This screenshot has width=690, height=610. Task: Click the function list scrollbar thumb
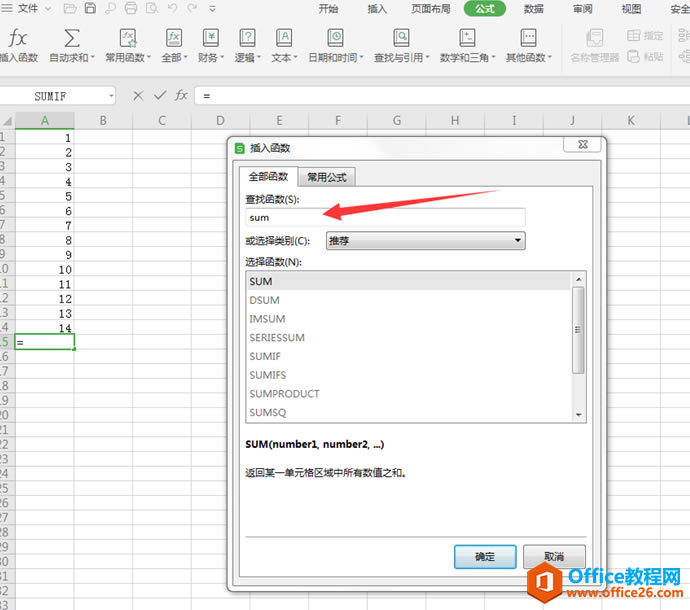pyautogui.click(x=579, y=330)
